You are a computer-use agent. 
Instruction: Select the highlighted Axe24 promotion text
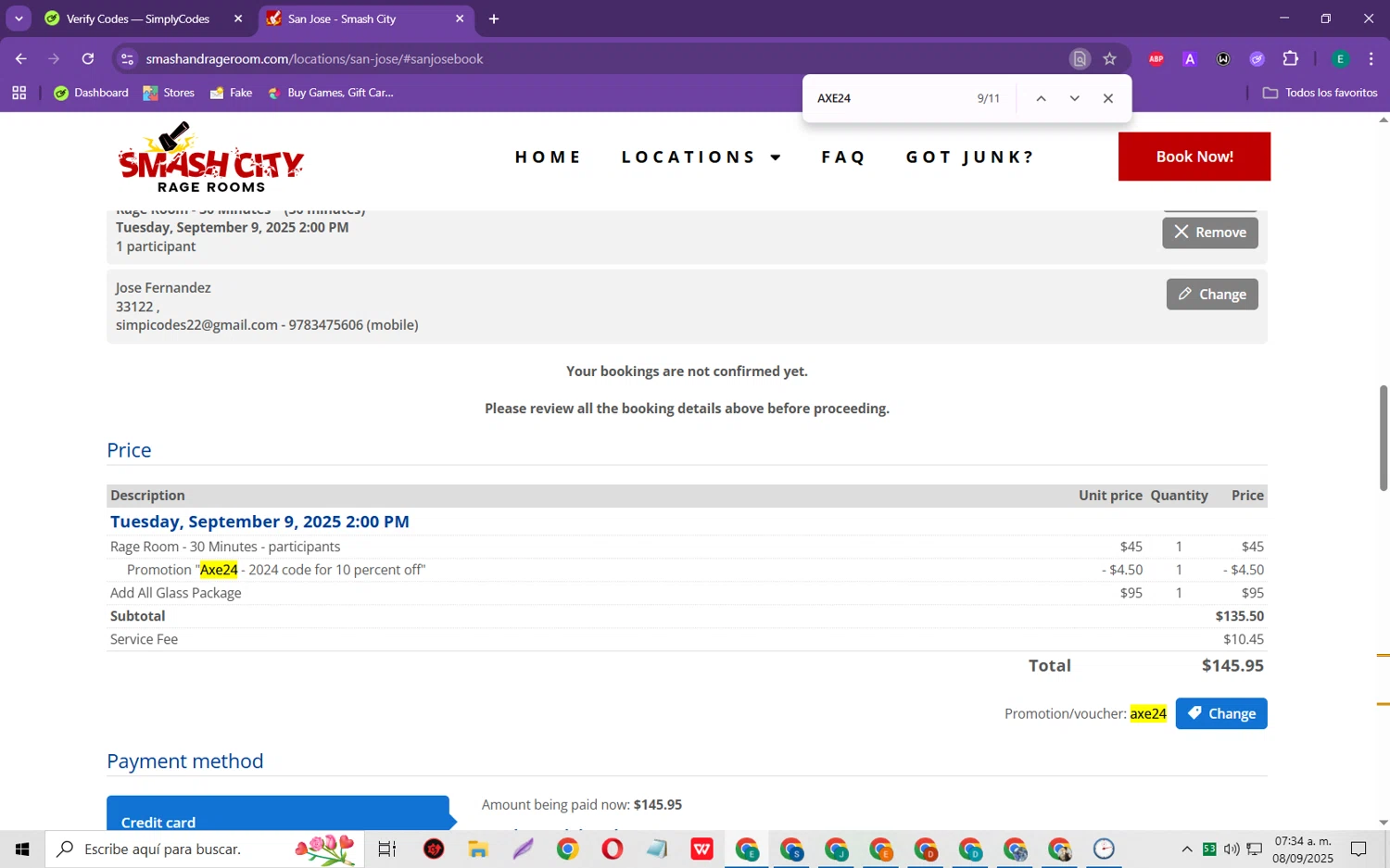(219, 570)
